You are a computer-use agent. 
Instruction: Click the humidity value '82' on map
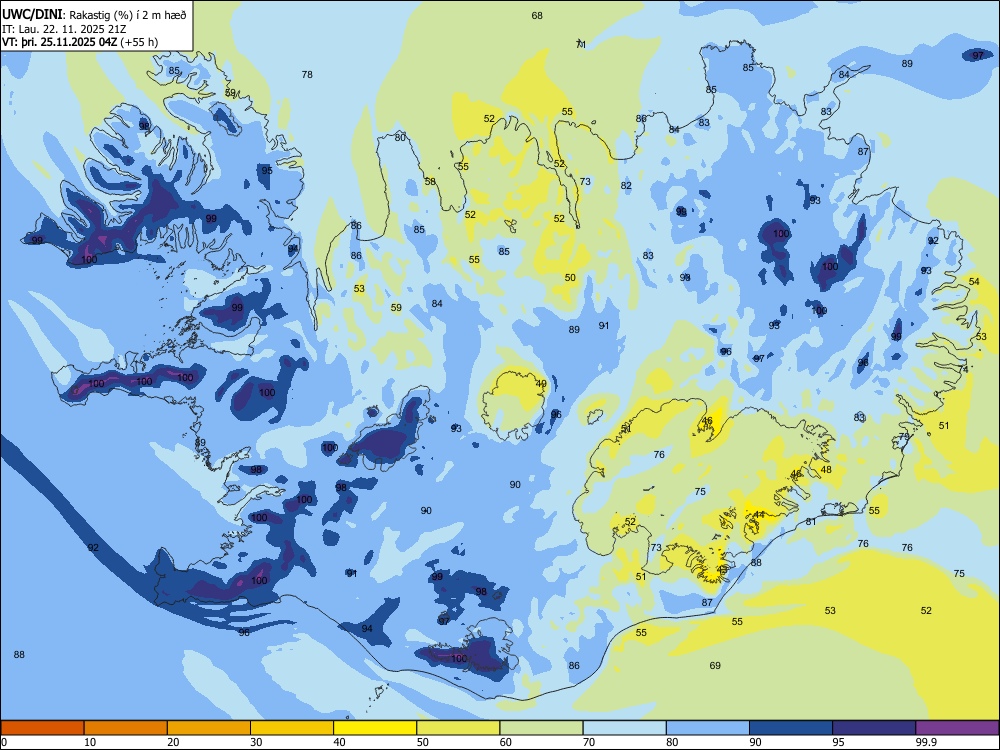626,186
